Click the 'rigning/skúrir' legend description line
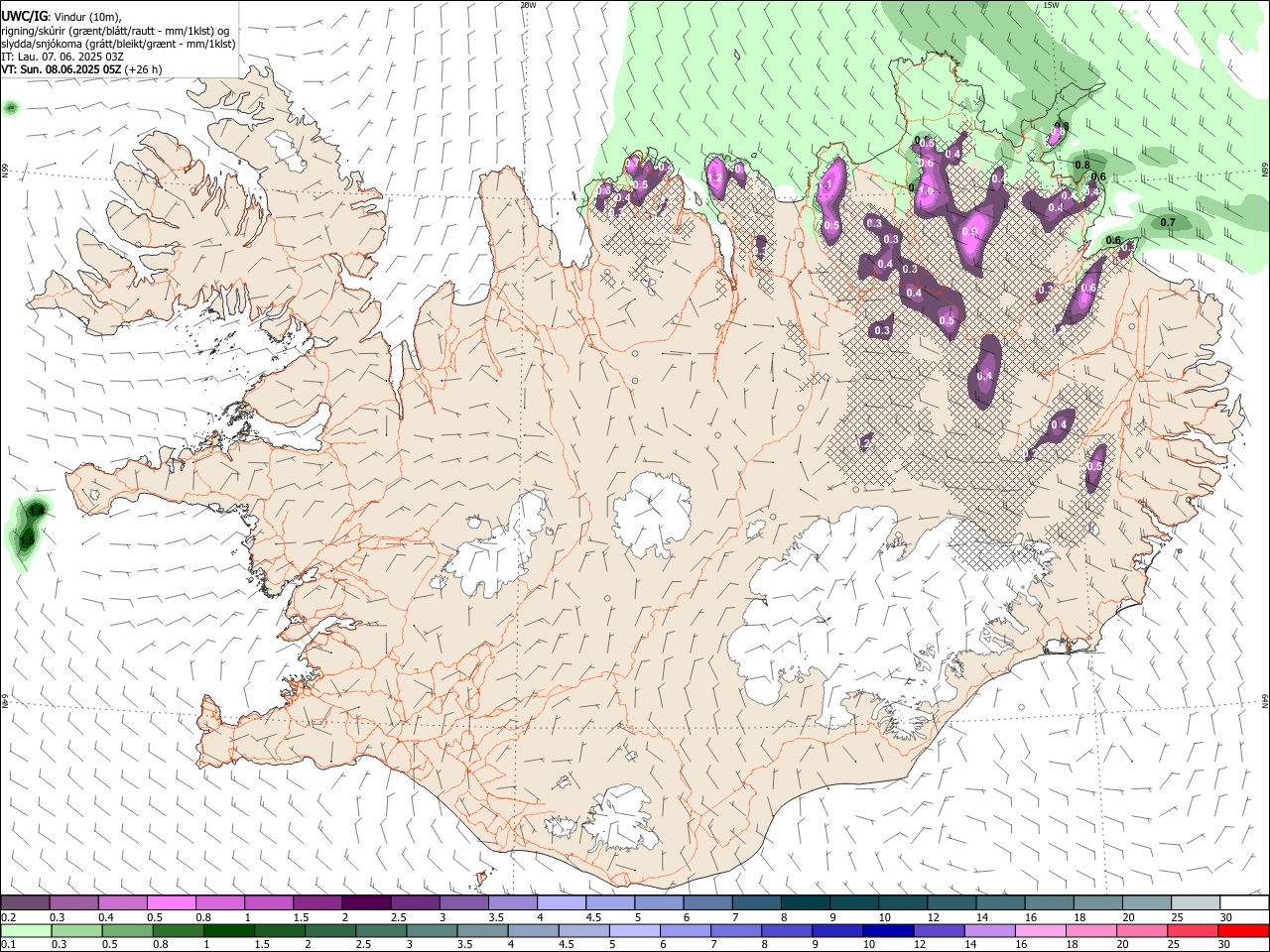This screenshot has width=1270, height=952. point(115,31)
